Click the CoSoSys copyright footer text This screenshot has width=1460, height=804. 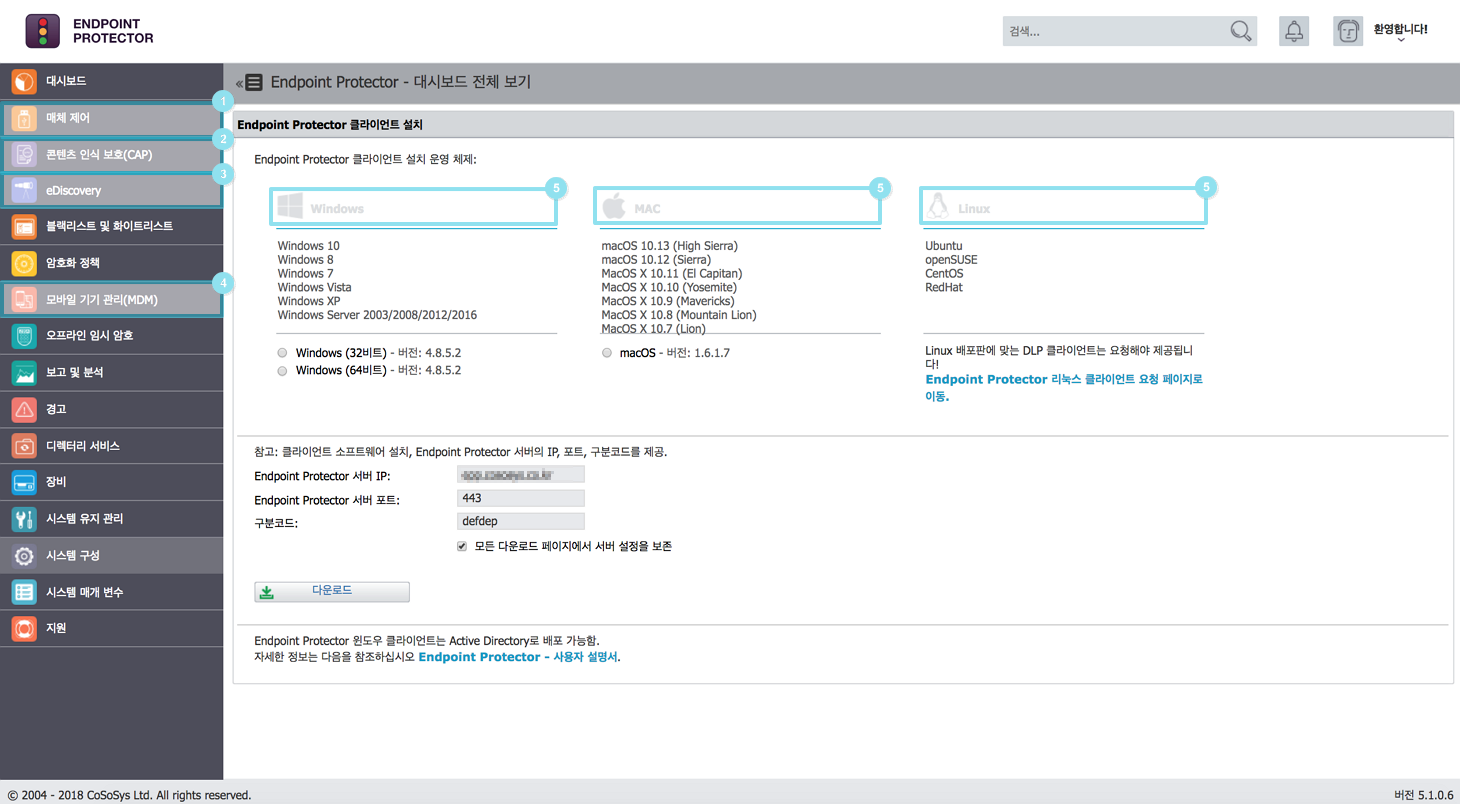tap(129, 795)
